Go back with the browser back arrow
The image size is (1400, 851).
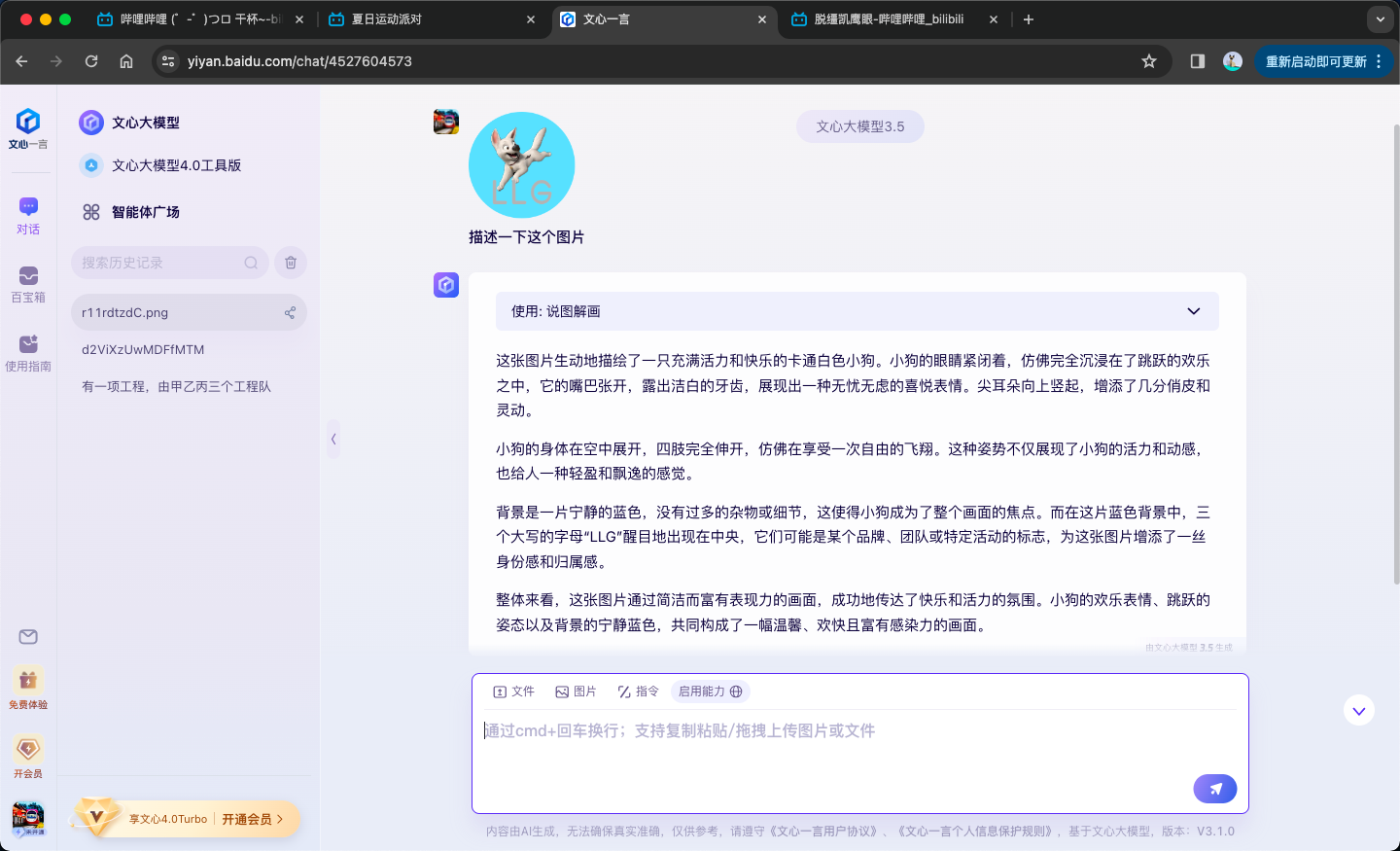21,61
